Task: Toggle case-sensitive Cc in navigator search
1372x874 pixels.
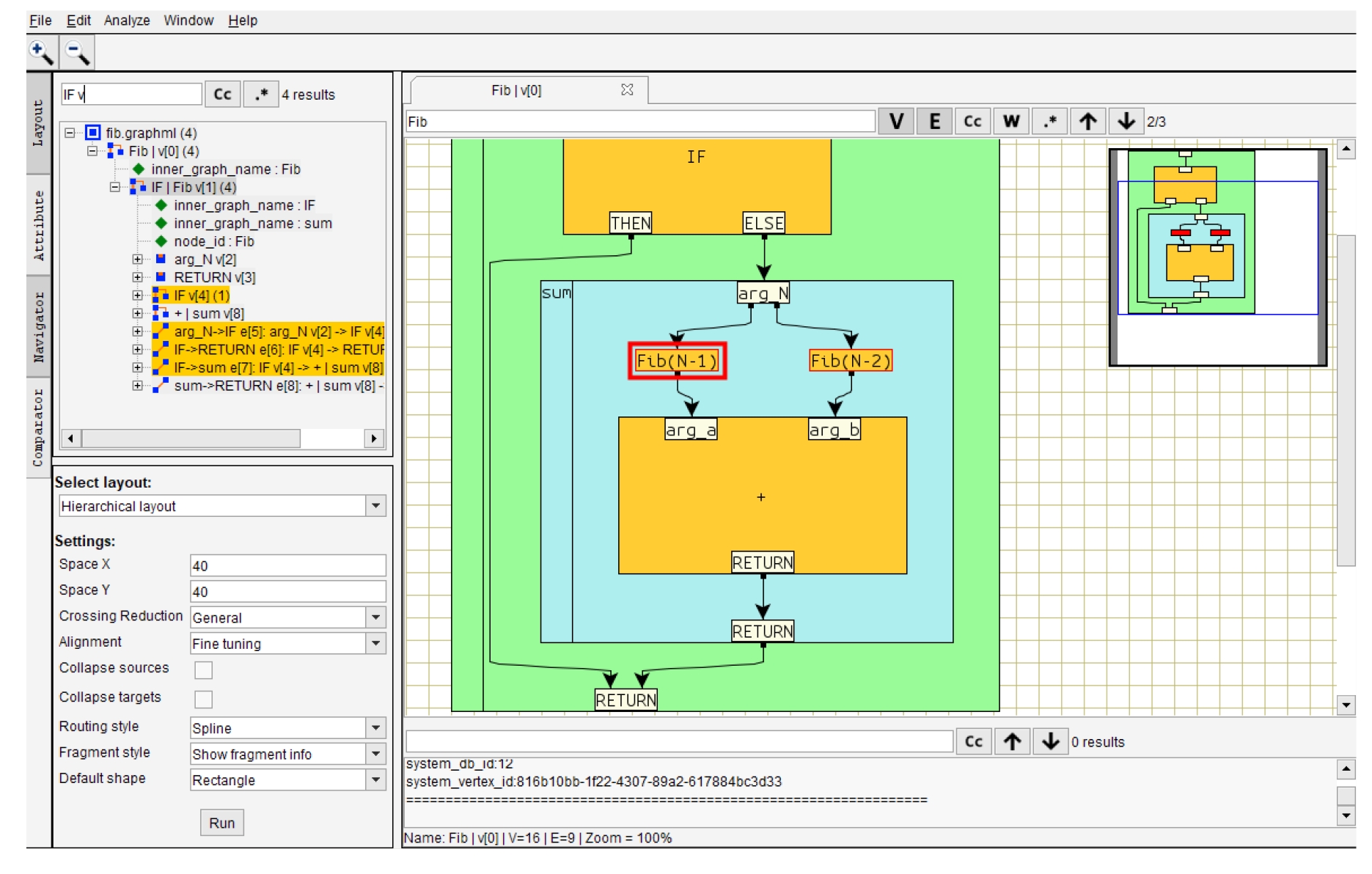Action: [x=222, y=95]
